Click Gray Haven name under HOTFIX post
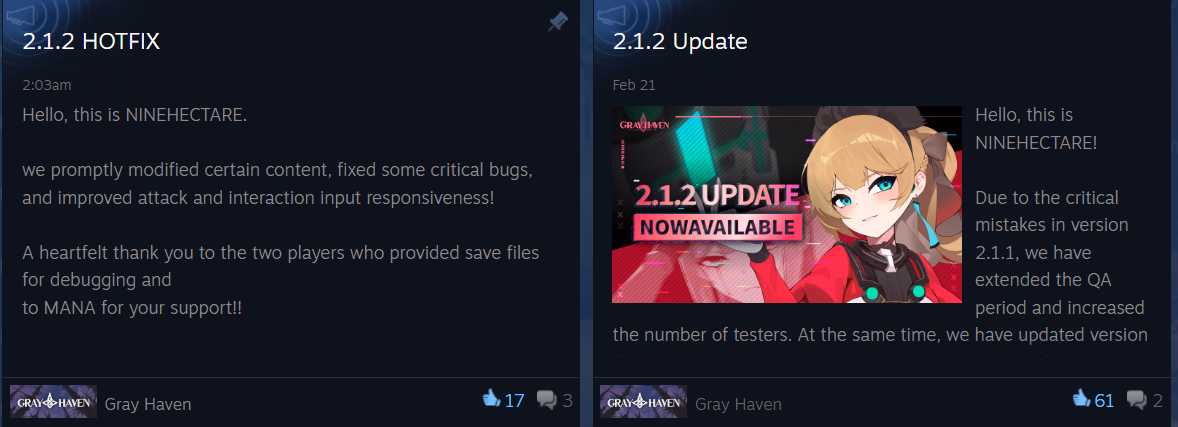Image resolution: width=1178 pixels, height=427 pixels. 148,404
